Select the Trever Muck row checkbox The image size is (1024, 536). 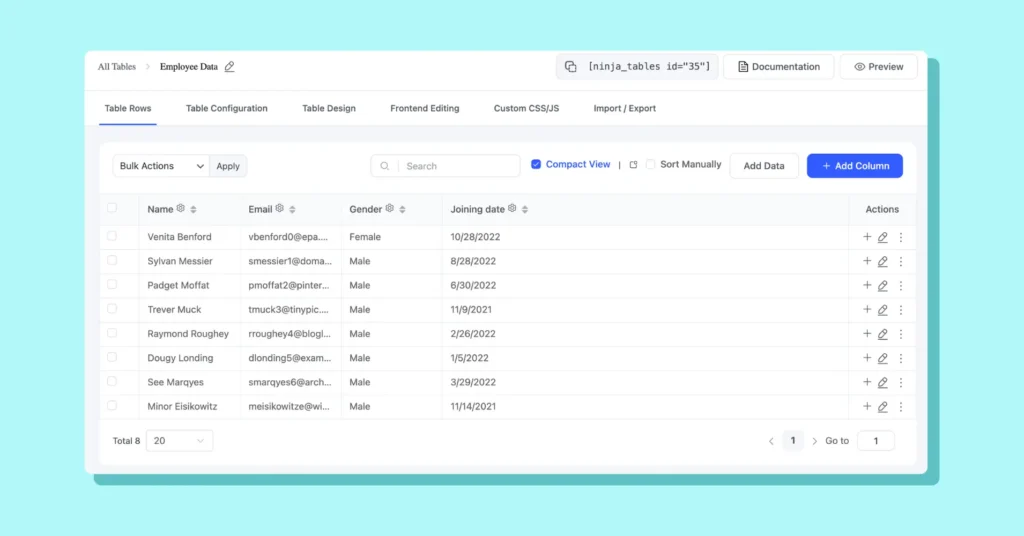click(112, 309)
